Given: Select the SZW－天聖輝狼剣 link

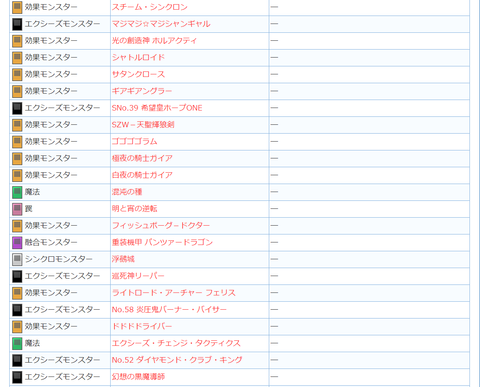Looking at the screenshot, I should (143, 125).
